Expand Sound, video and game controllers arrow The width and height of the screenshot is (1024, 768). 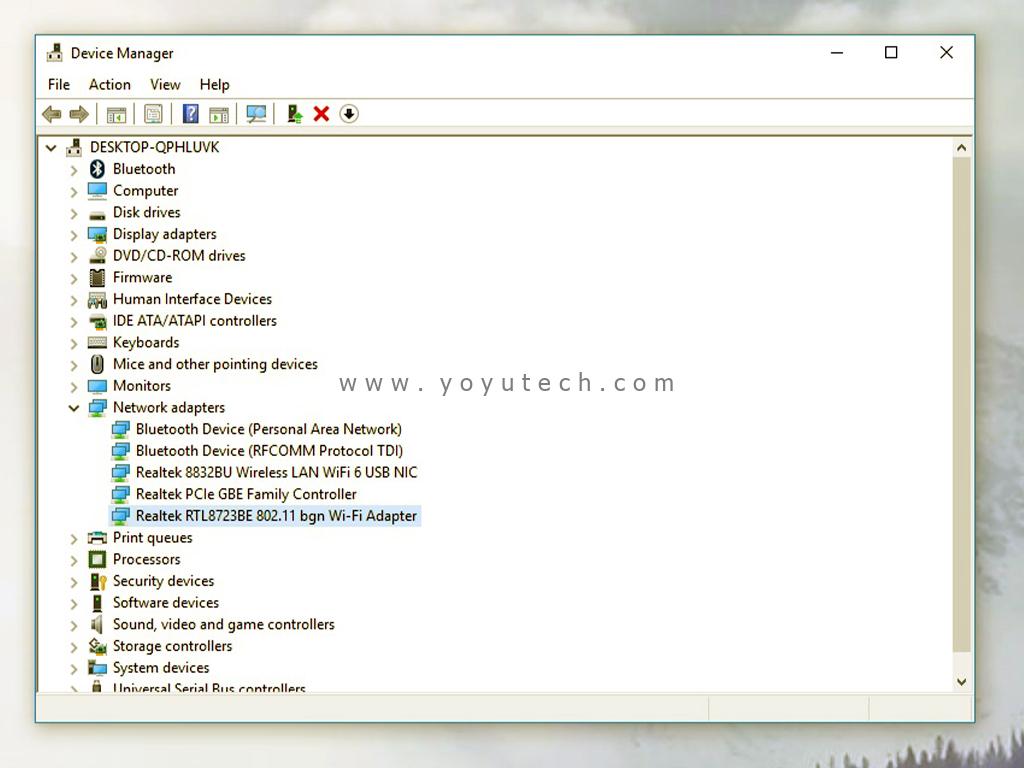tap(74, 626)
